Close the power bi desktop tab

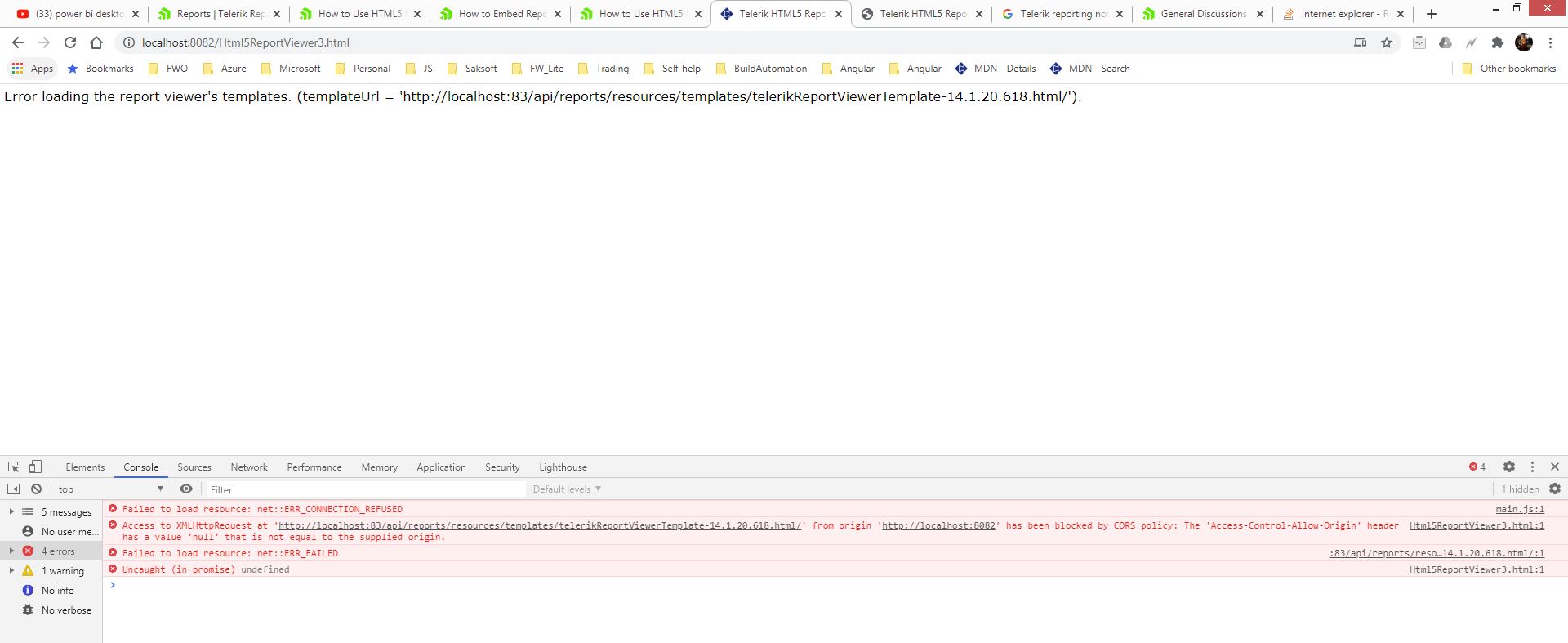pos(136,14)
